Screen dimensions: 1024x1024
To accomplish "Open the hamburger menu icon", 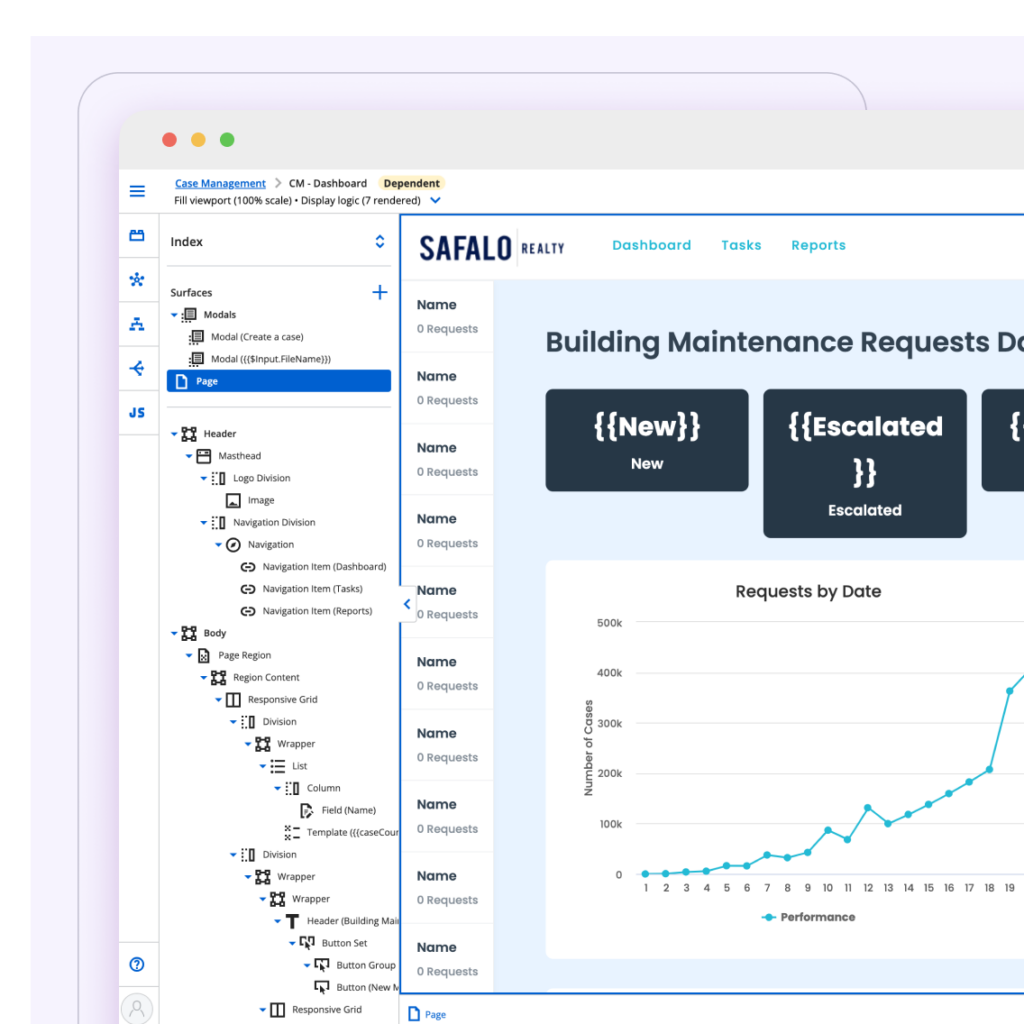I will click(137, 191).
